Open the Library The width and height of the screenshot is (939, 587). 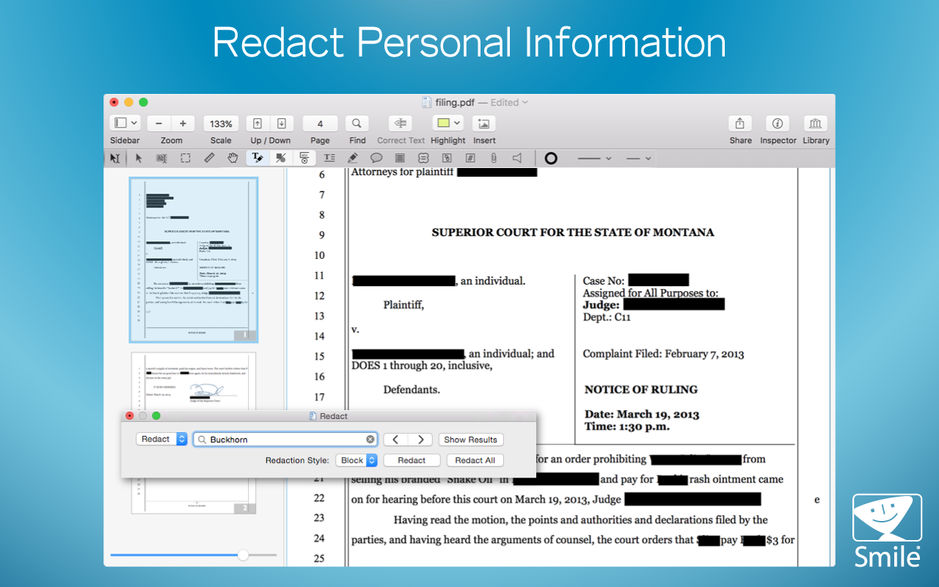coord(816,122)
